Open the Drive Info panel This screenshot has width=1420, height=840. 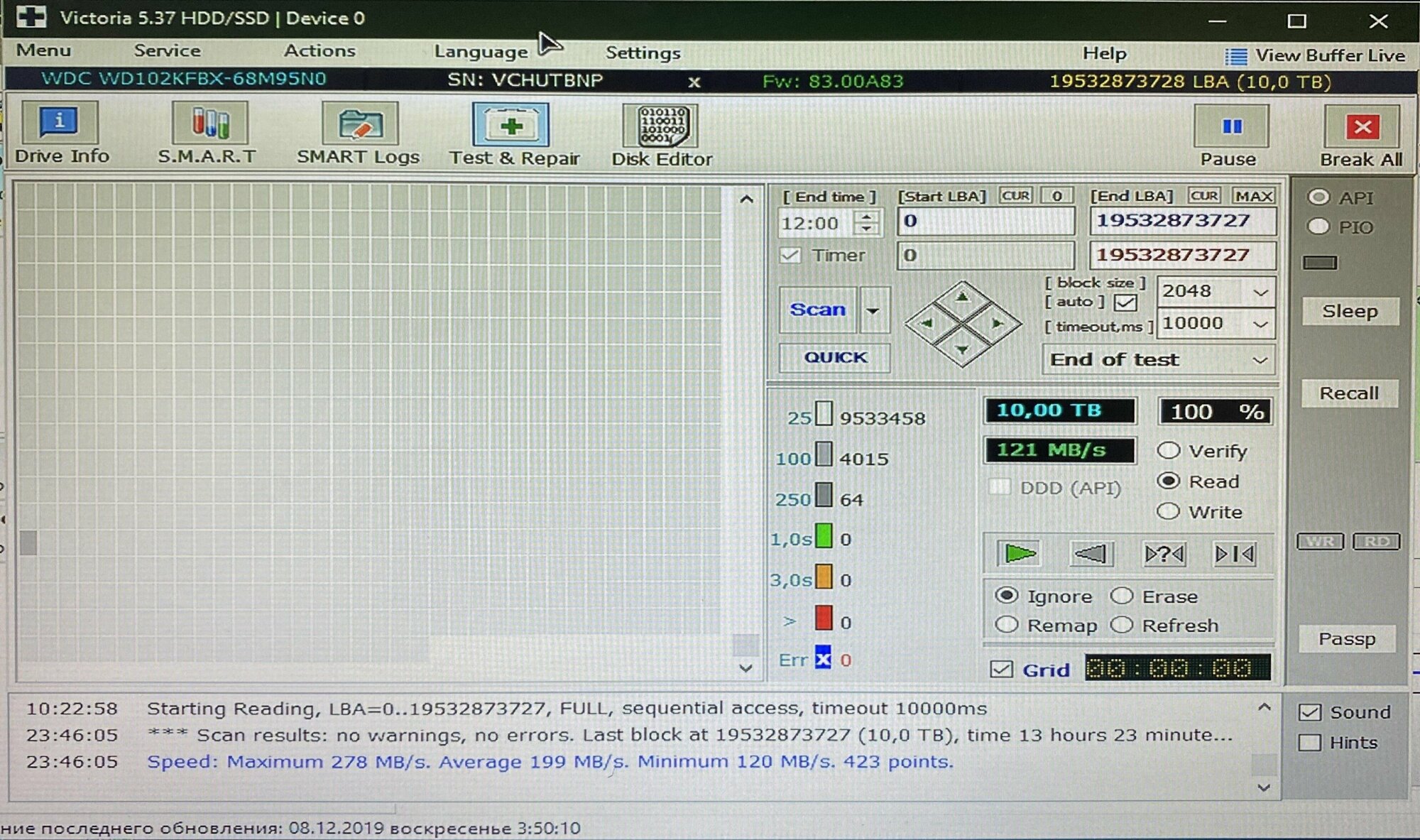click(x=60, y=123)
